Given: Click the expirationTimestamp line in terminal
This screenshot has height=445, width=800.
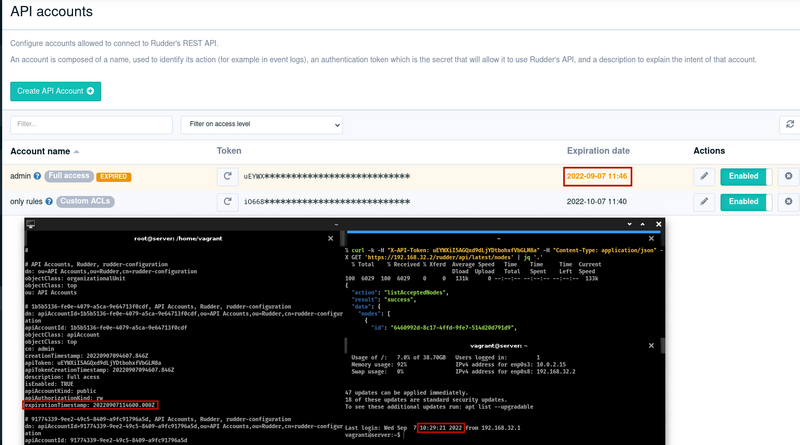Looking at the screenshot, I should pos(90,405).
